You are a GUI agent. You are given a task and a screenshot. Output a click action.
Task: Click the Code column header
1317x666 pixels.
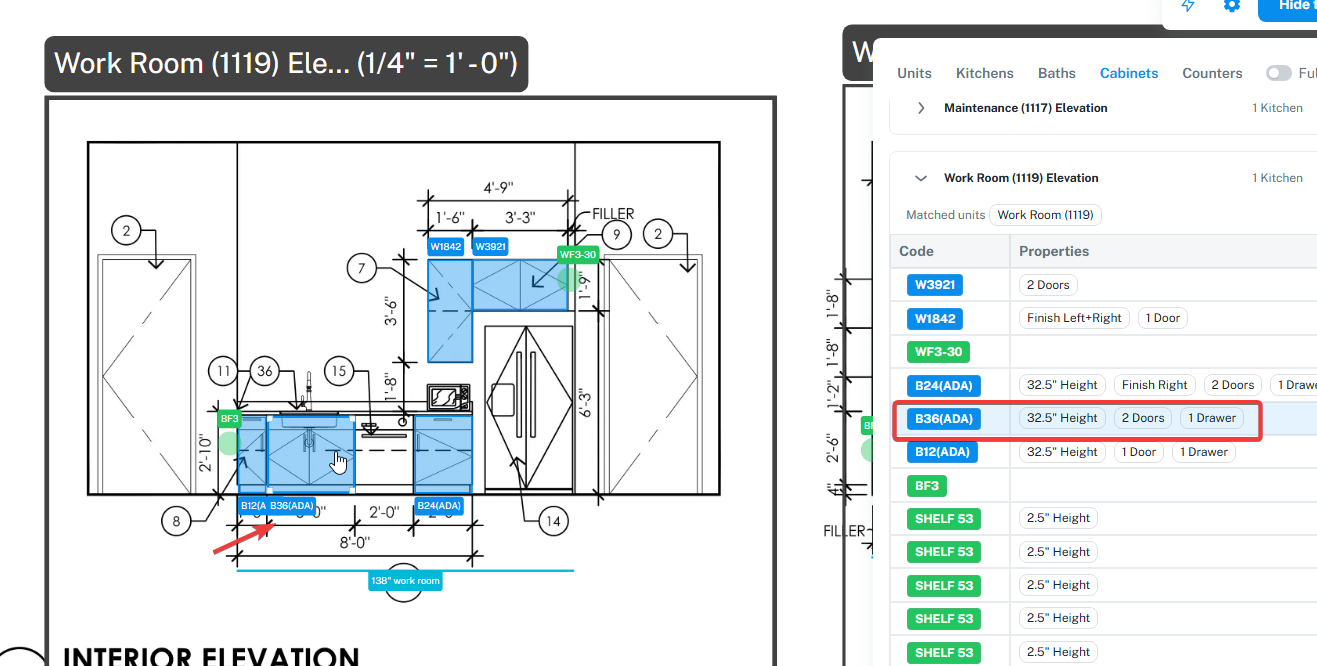pos(916,251)
